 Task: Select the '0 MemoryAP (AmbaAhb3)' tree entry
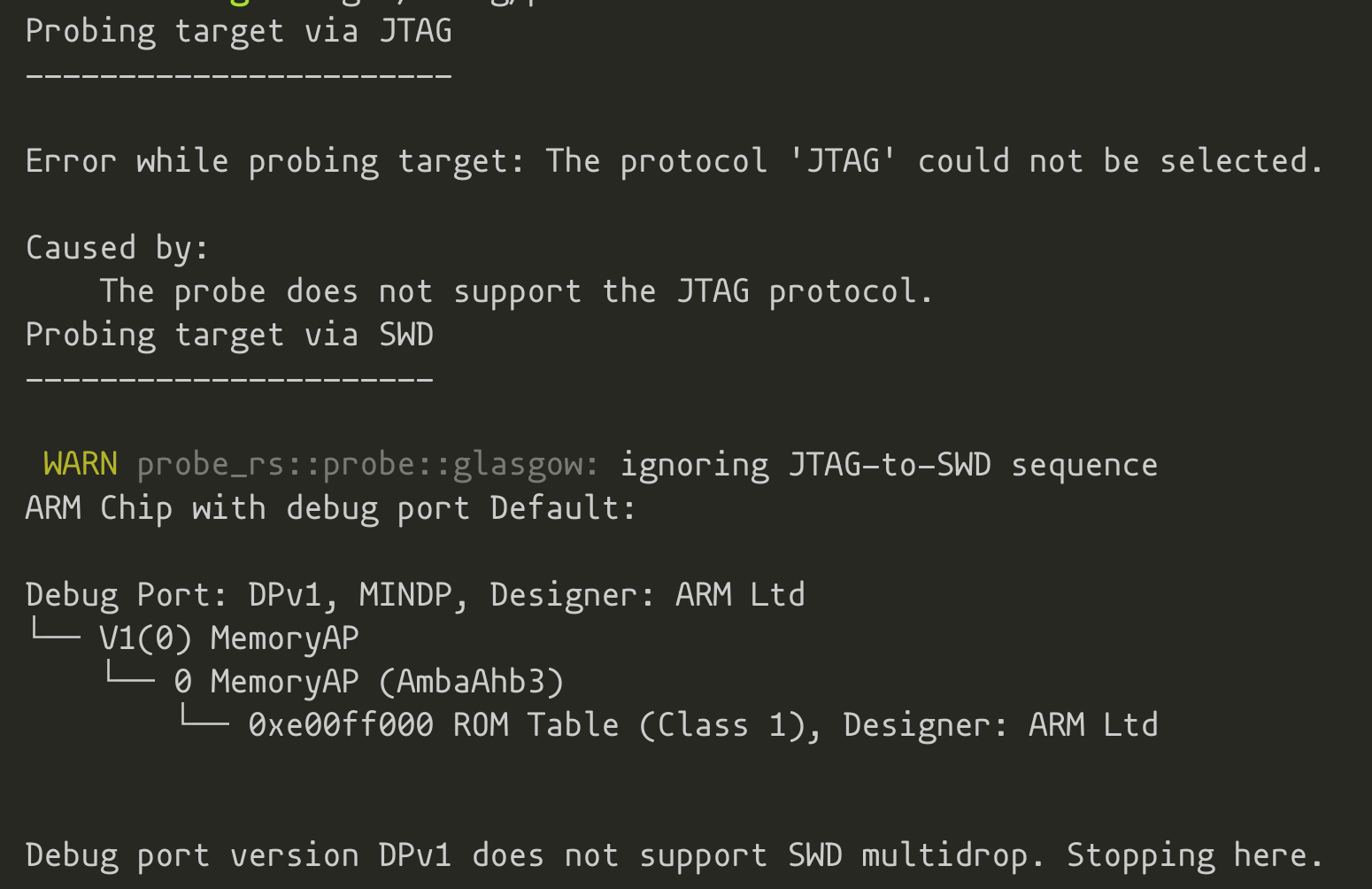[x=369, y=682]
